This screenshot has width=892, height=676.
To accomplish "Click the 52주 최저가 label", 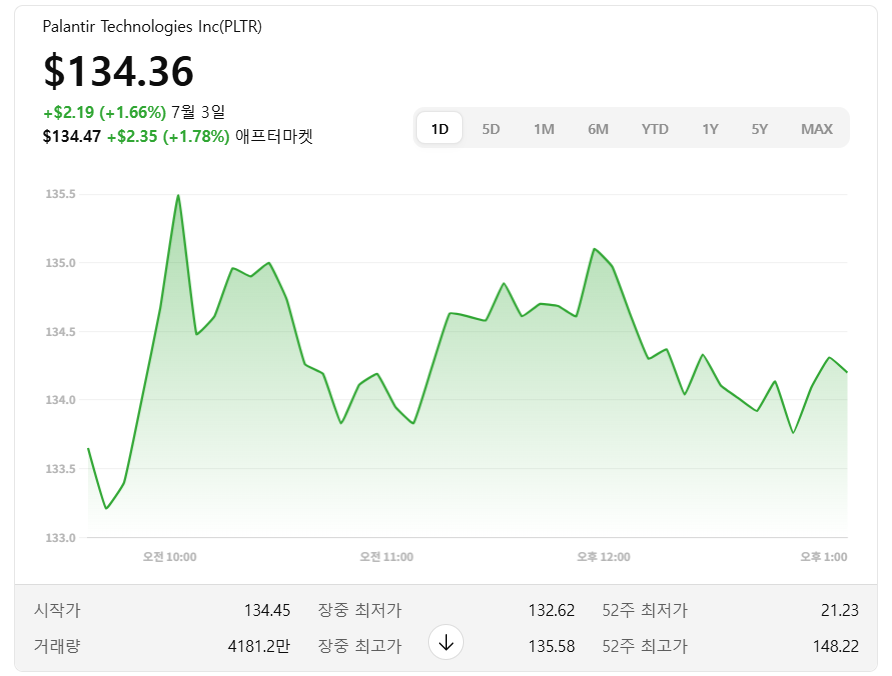I will pyautogui.click(x=645, y=610).
